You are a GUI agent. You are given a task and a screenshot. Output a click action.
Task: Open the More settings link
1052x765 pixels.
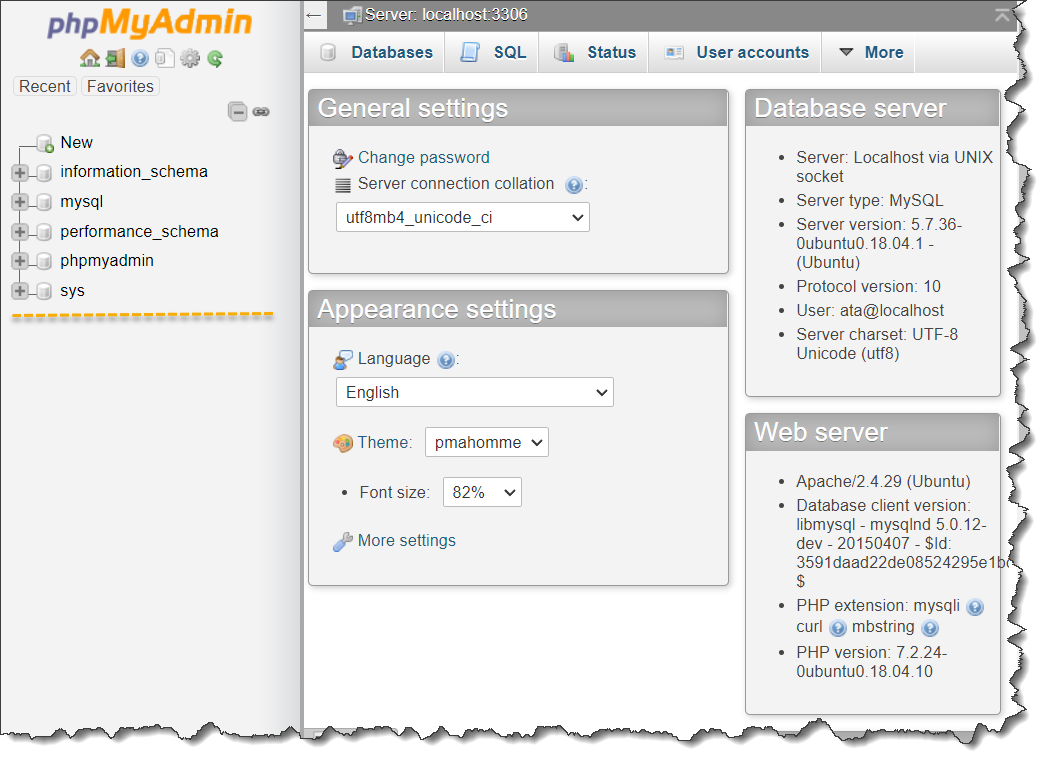pos(407,541)
